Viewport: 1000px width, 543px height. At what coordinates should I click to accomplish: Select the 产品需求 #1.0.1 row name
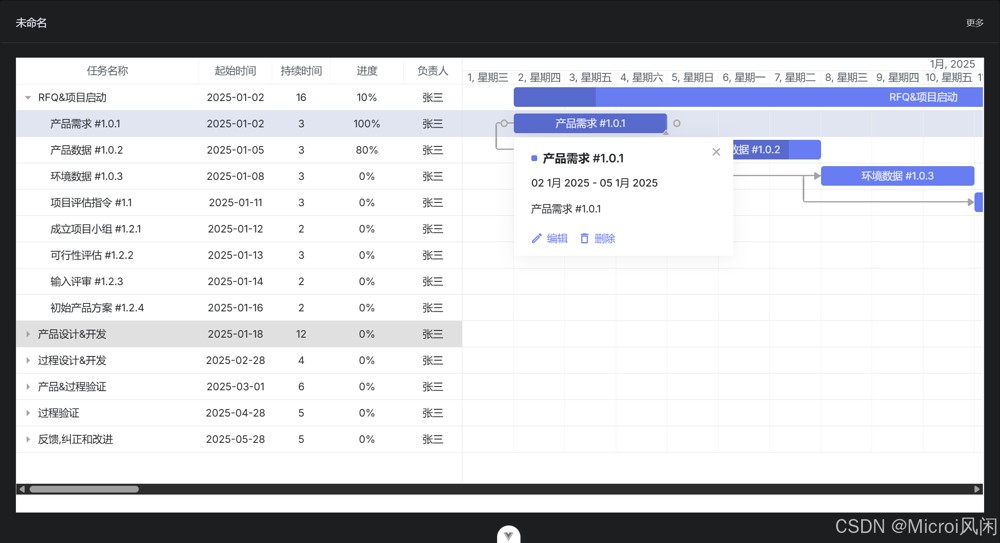pyautogui.click(x=85, y=124)
